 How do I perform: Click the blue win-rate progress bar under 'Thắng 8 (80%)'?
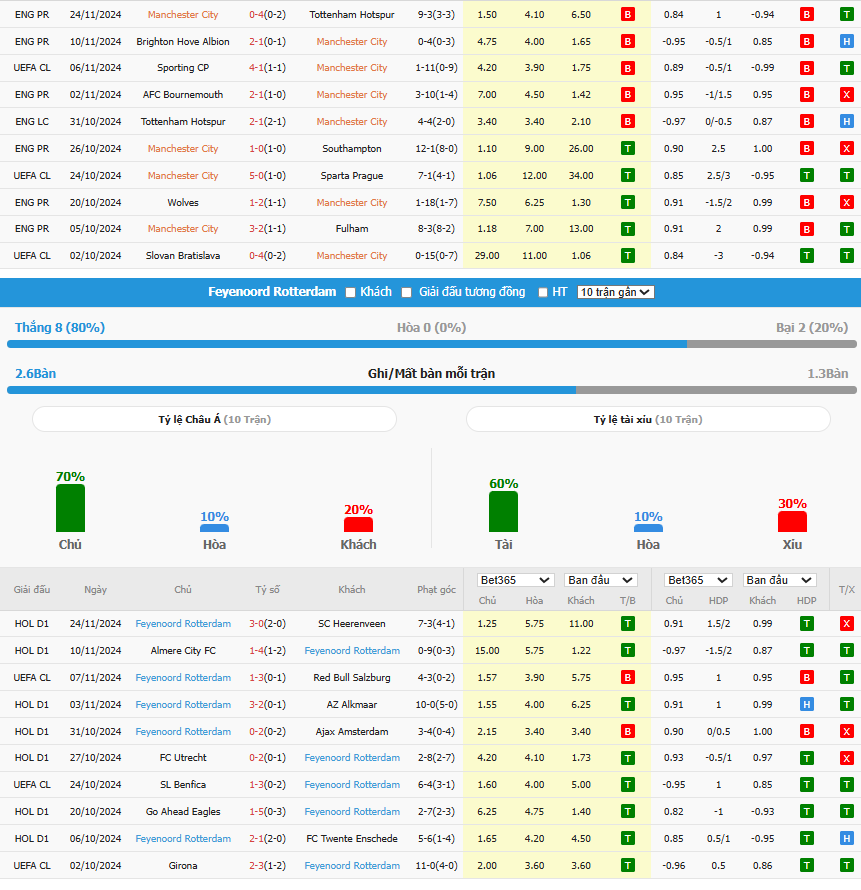(347, 344)
